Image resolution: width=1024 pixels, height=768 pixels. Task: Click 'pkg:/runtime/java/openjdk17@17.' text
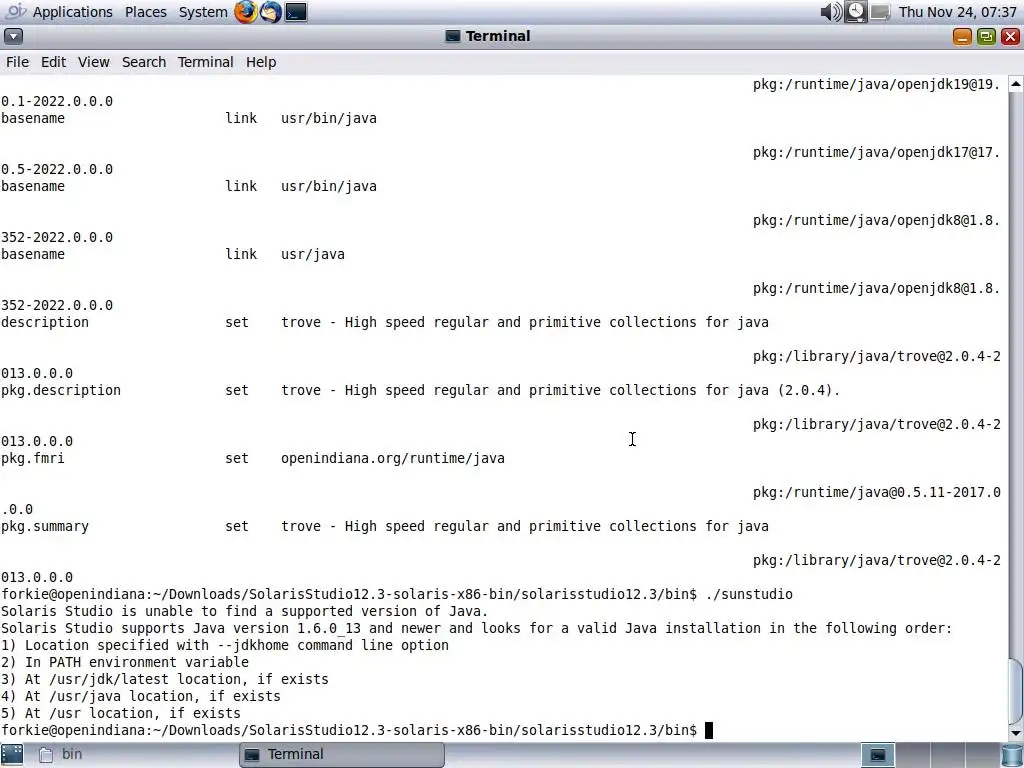click(876, 152)
